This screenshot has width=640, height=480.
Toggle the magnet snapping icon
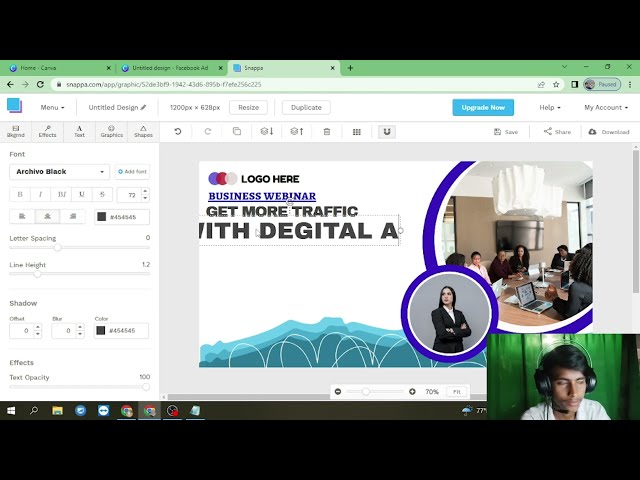(x=387, y=131)
